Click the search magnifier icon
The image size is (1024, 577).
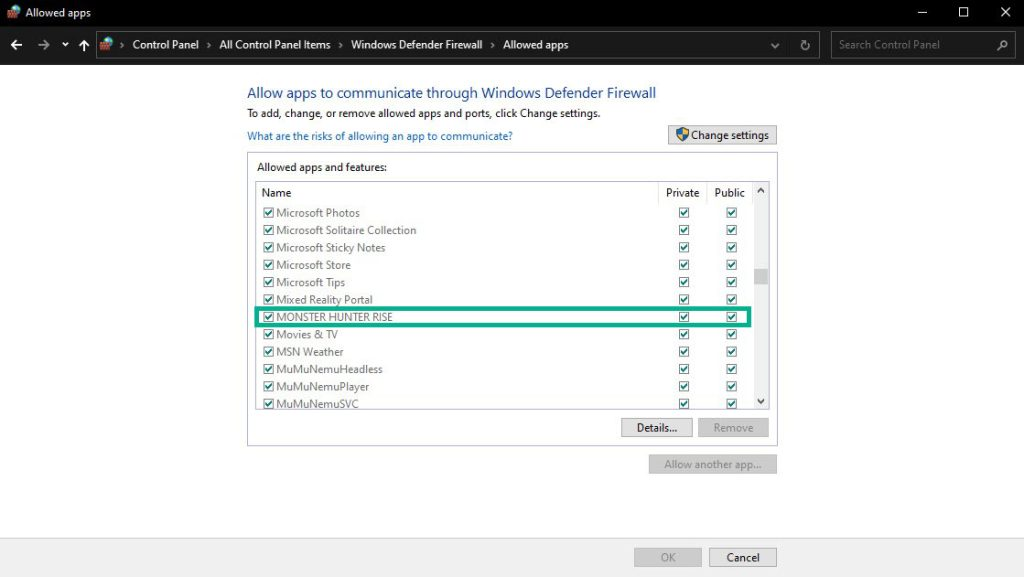(1002, 45)
